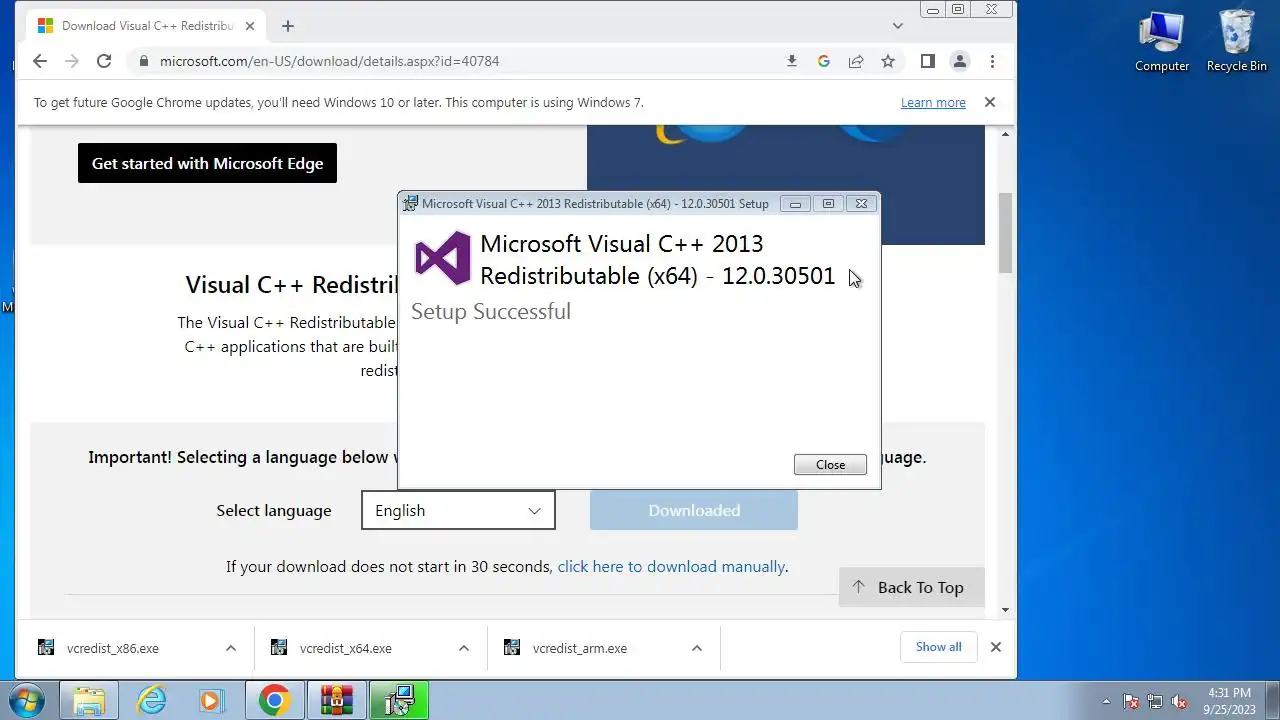Open a new Chrome tab
1280x720 pixels.
288,26
